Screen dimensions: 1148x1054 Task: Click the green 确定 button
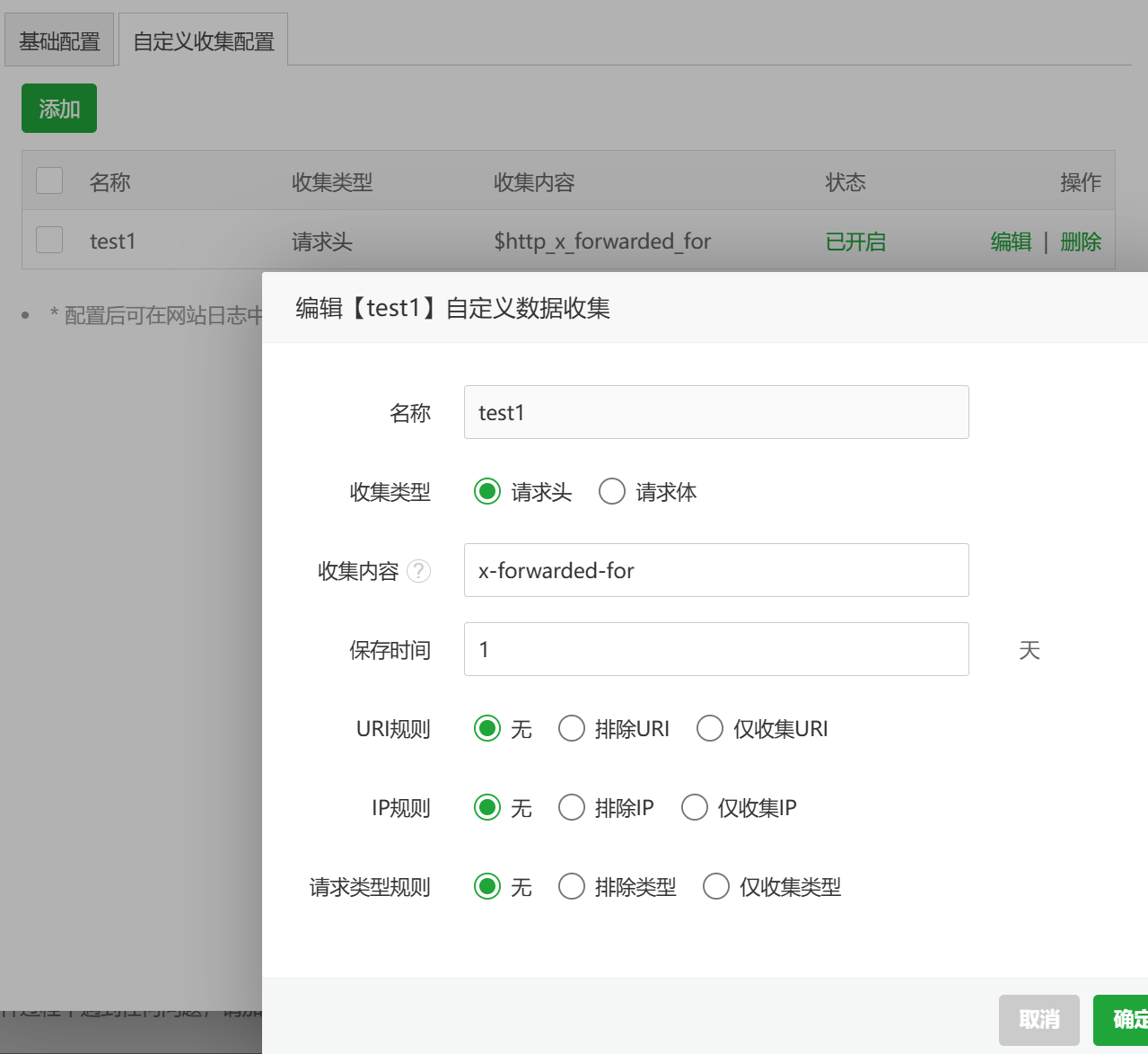pos(1121,1020)
